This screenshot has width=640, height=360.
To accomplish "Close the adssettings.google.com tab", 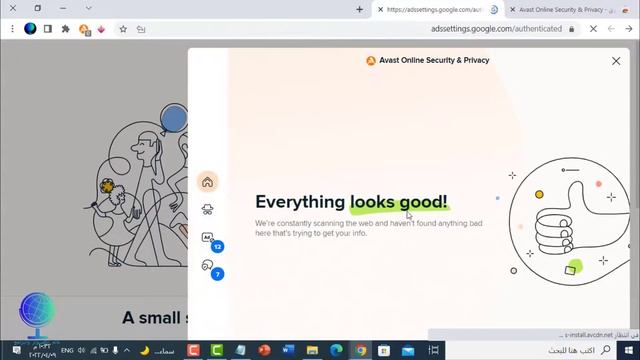I will pyautogui.click(x=380, y=9).
